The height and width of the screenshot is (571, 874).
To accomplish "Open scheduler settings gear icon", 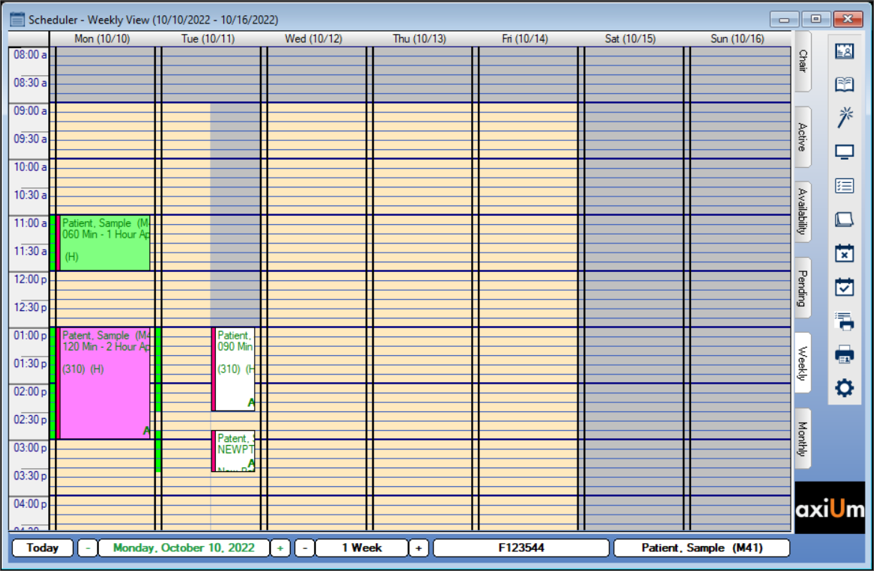I will point(844,388).
